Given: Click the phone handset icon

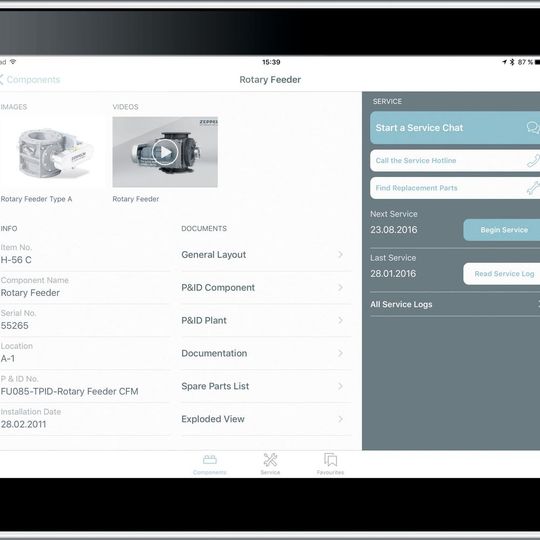Looking at the screenshot, I should click(x=534, y=160).
